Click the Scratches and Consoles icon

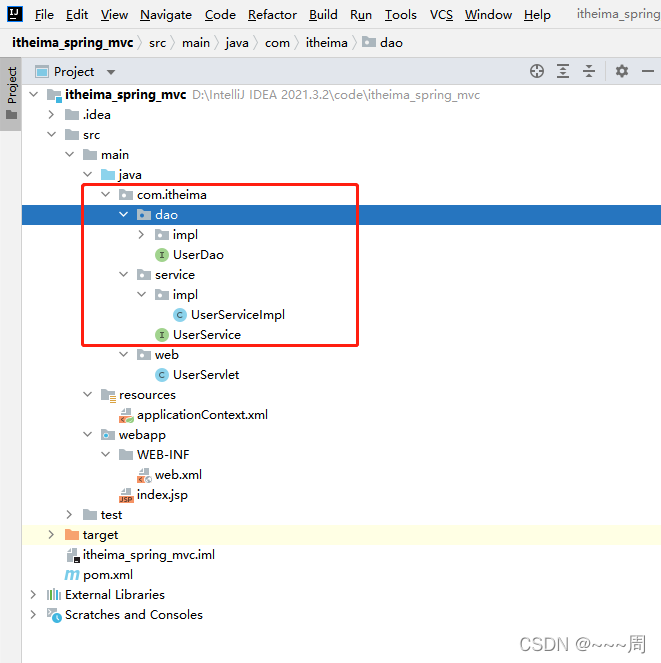[54, 615]
